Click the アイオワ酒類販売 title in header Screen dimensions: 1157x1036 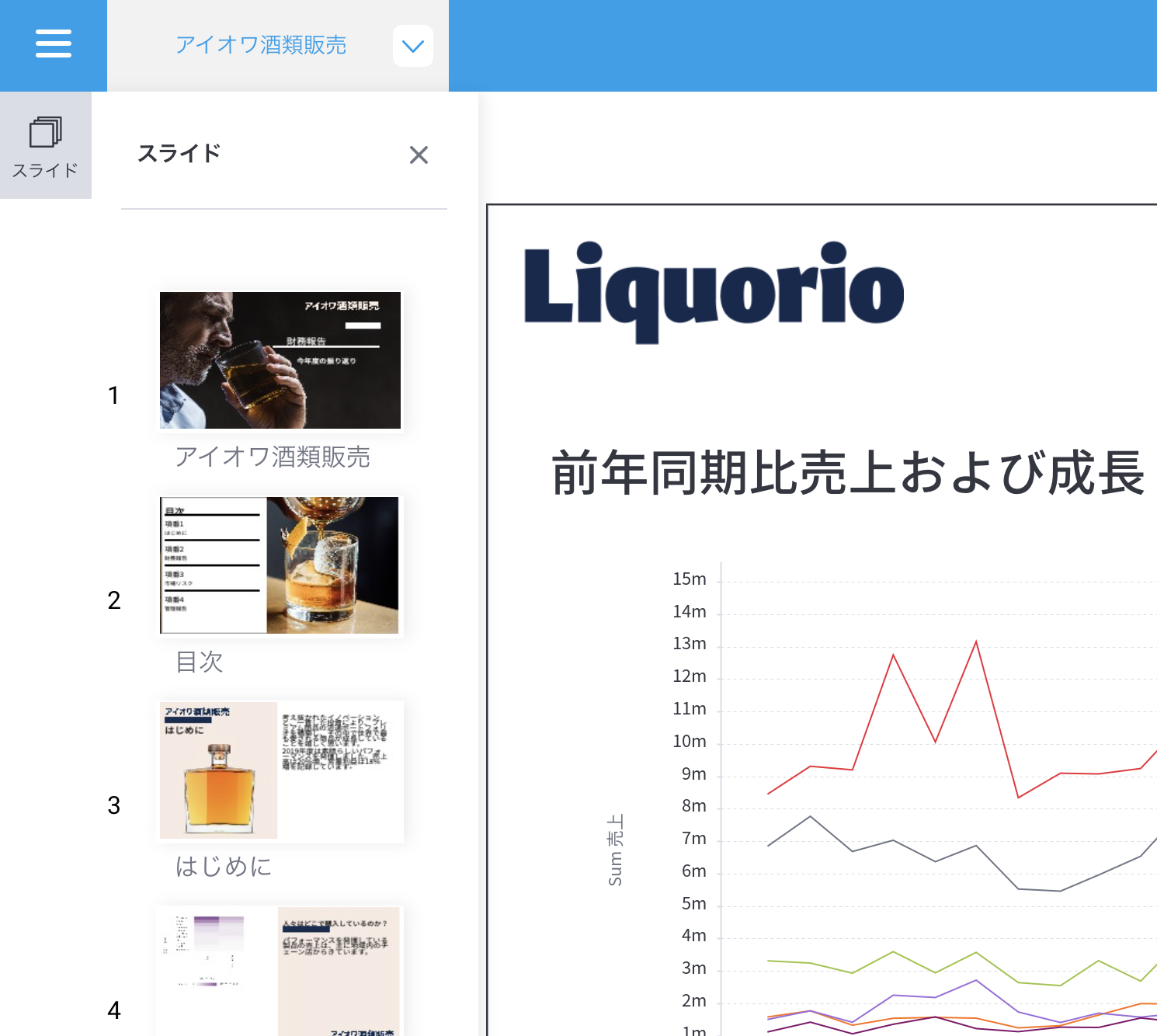point(261,45)
